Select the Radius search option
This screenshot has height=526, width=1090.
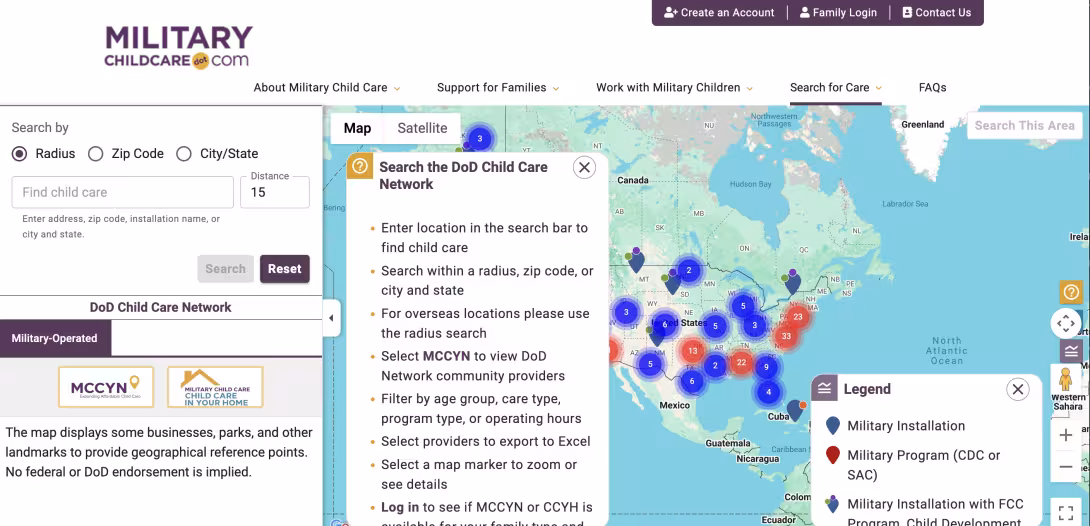pyautogui.click(x=19, y=154)
